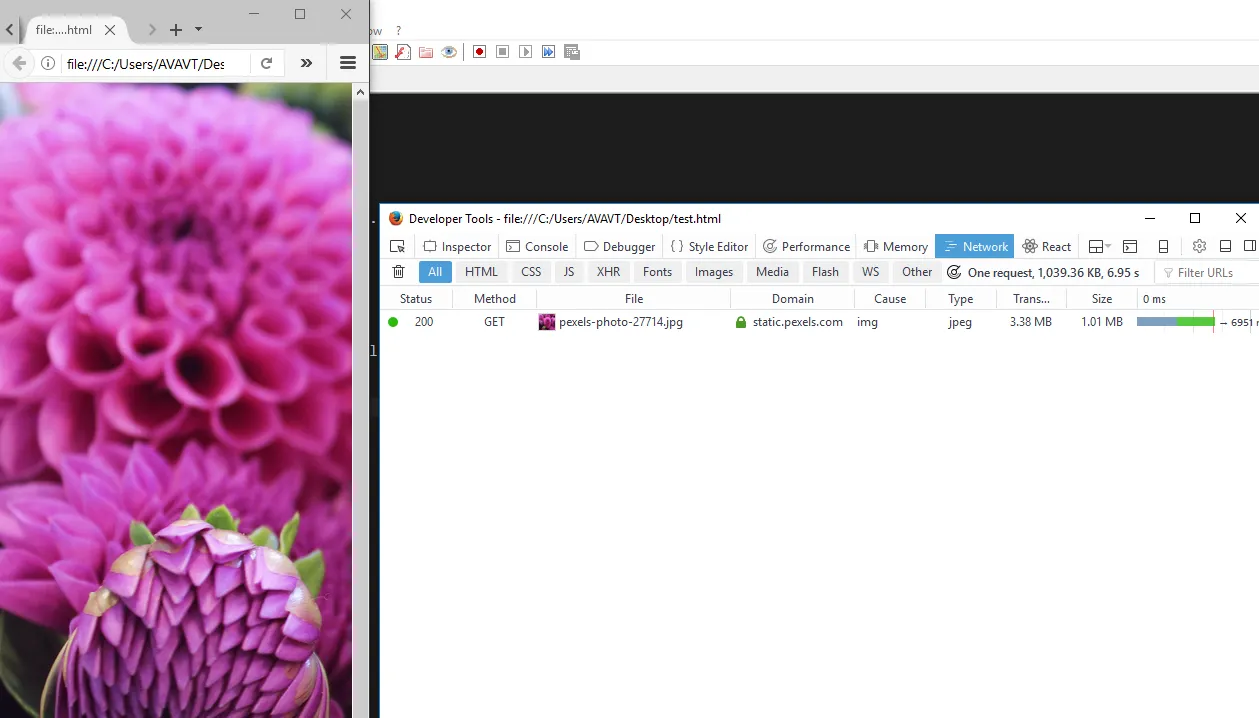Image resolution: width=1259 pixels, height=718 pixels.
Task: Toggle the Media network filter
Action: (x=772, y=272)
